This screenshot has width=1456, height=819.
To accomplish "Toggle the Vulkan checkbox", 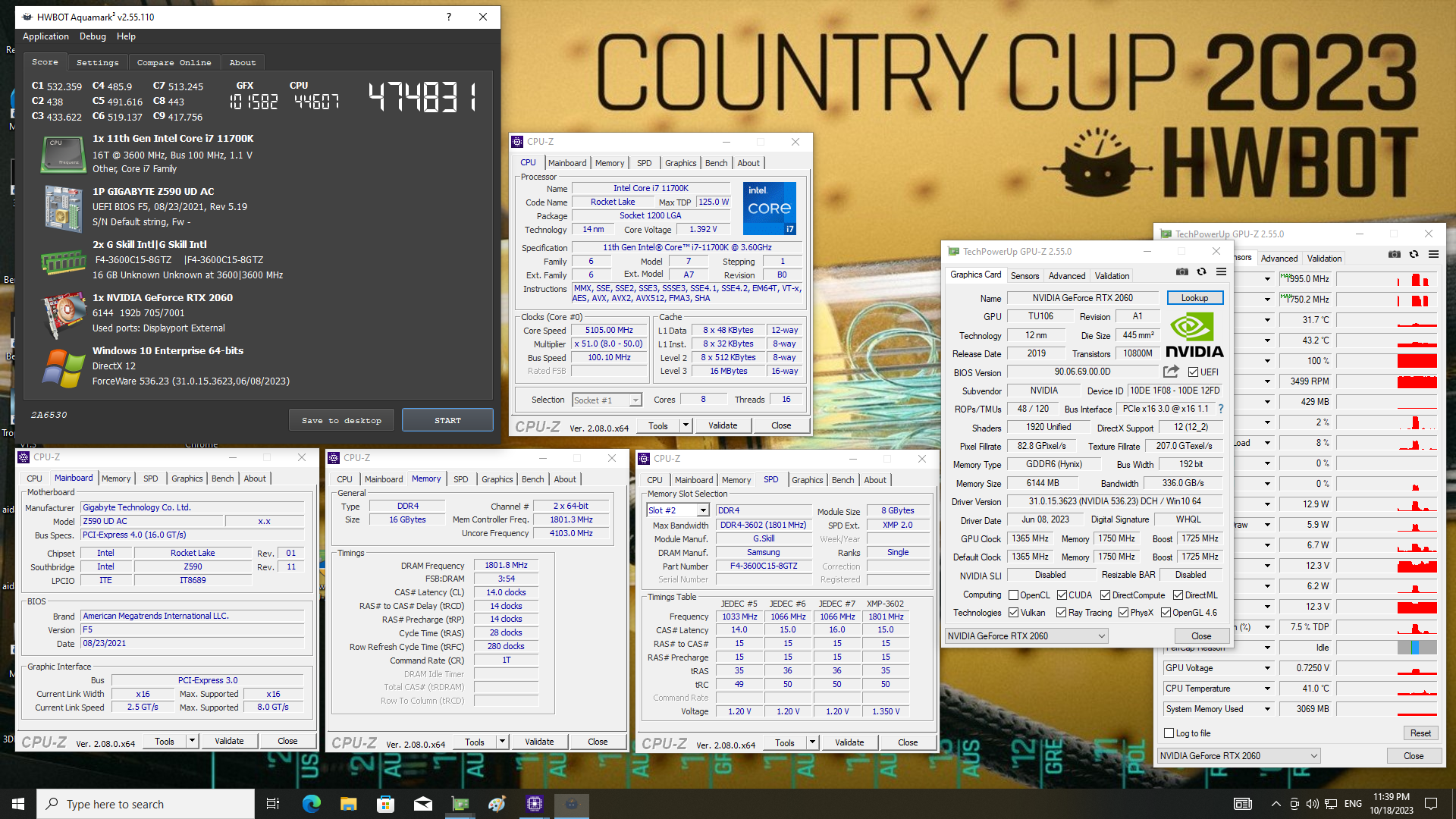I will pos(1013,613).
